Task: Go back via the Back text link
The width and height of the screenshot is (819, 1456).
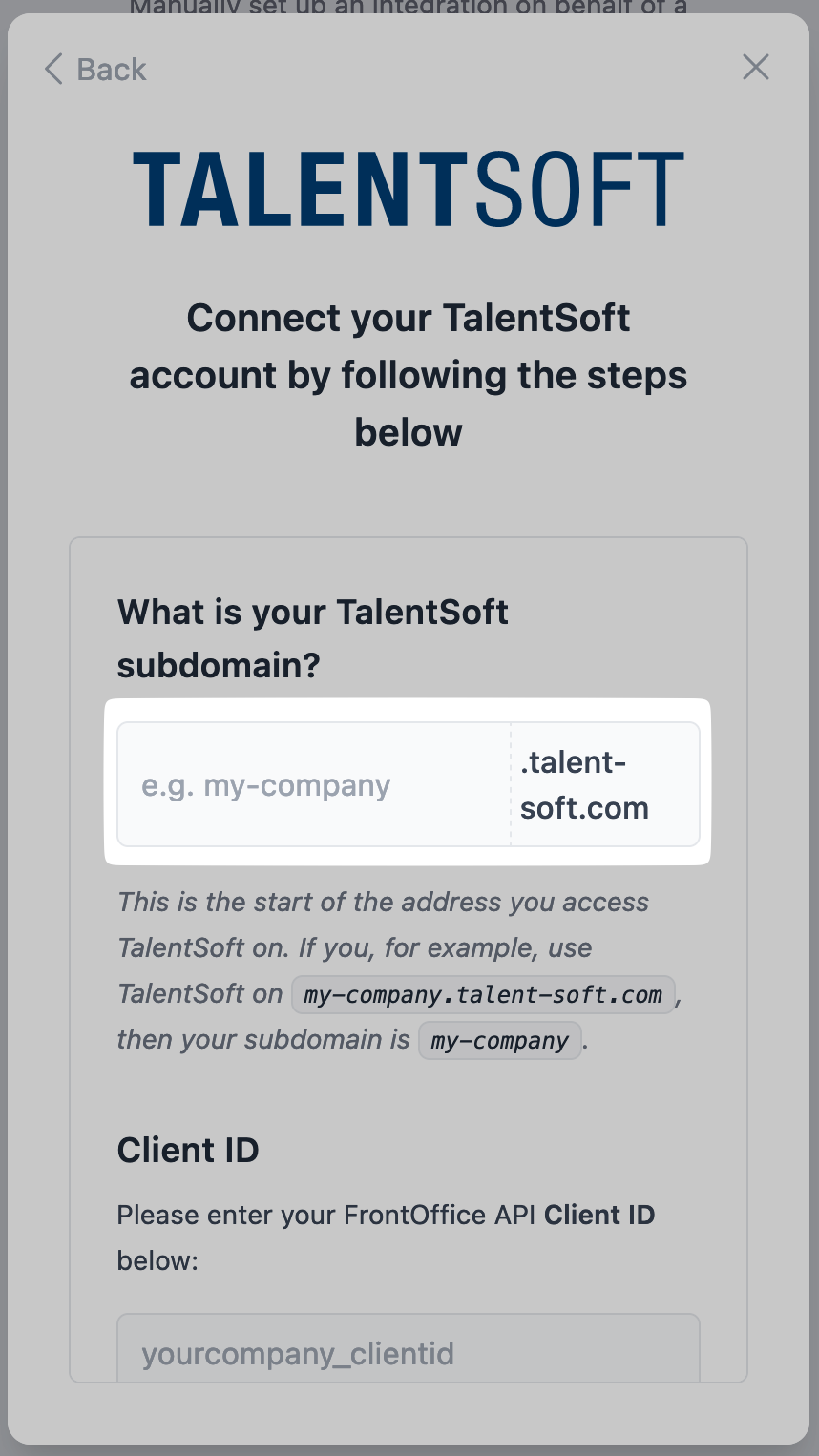Action: point(112,69)
